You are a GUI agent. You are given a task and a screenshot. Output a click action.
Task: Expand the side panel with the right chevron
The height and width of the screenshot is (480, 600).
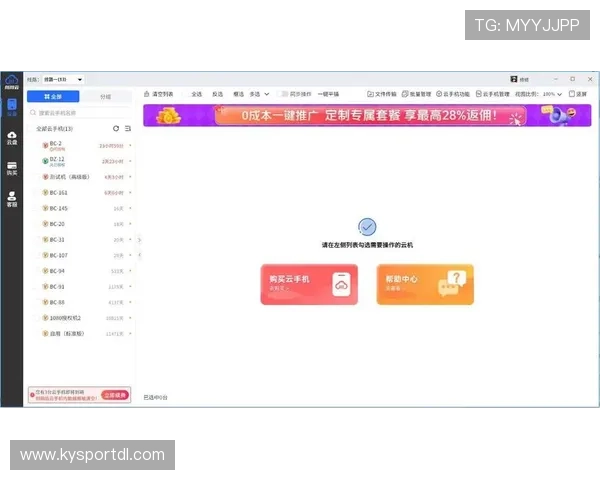(x=139, y=240)
